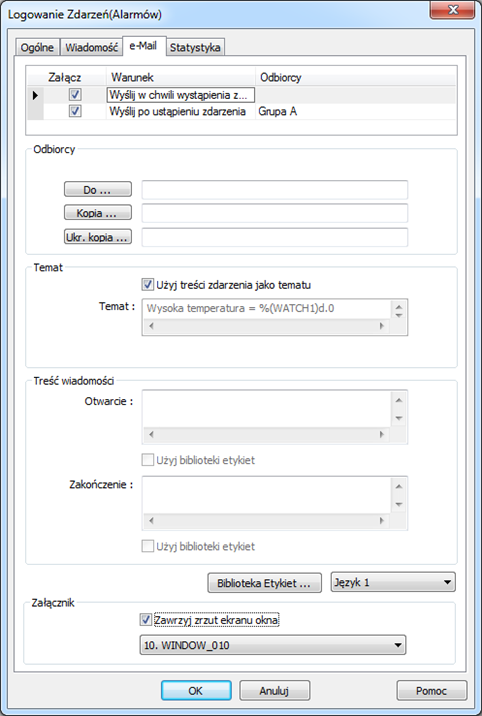Click the row selector arrow of first row

pos(36,95)
